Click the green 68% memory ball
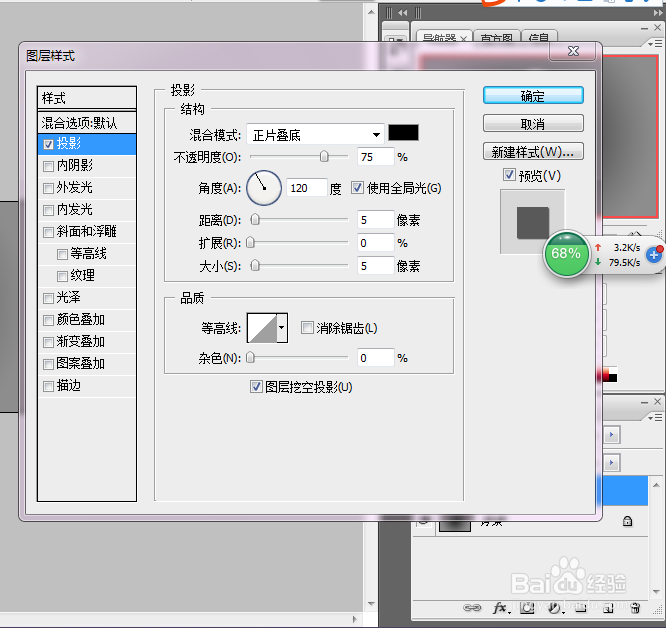This screenshot has height=628, width=666. click(x=566, y=253)
